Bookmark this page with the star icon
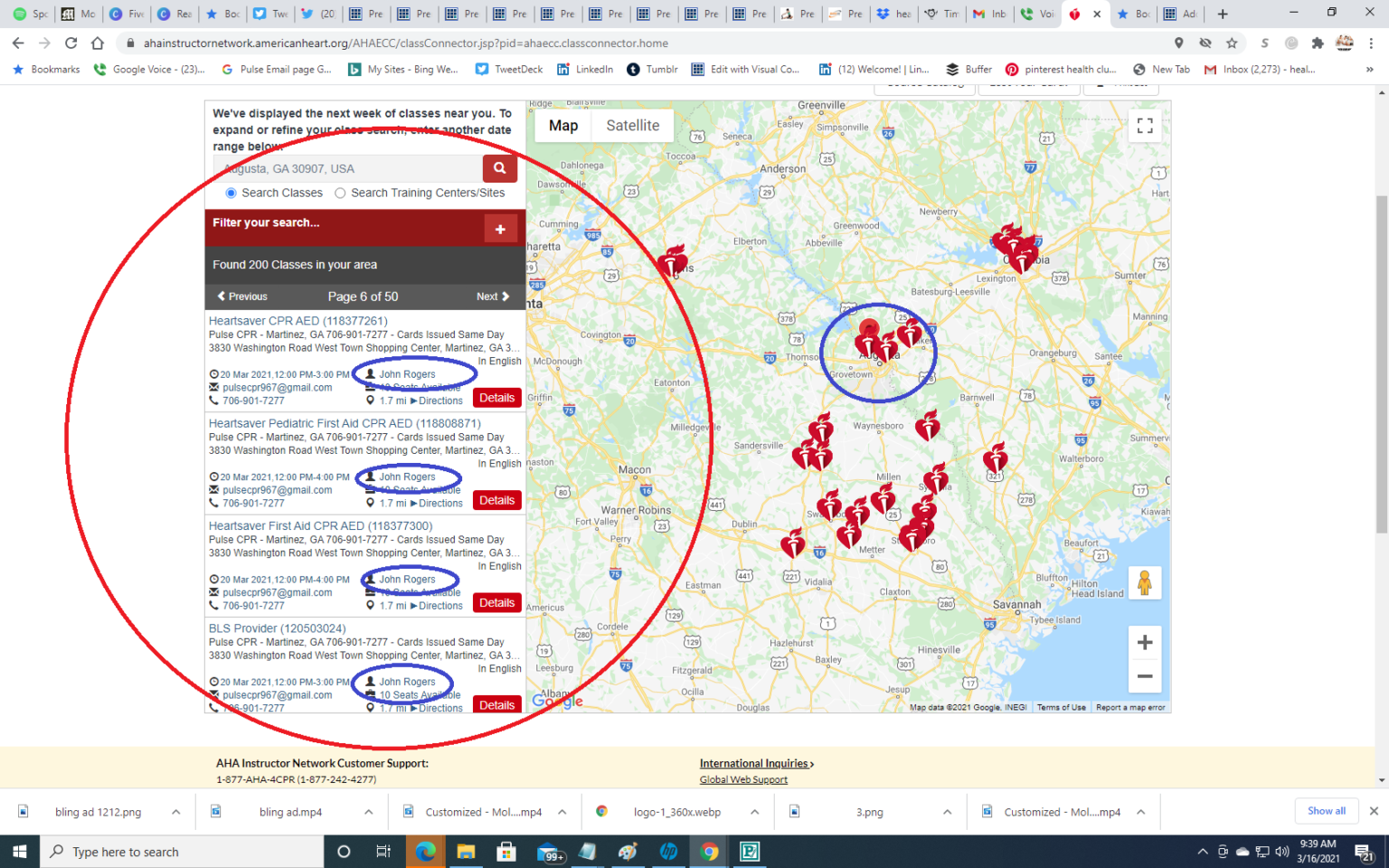This screenshot has width=1389, height=868. (1232, 42)
